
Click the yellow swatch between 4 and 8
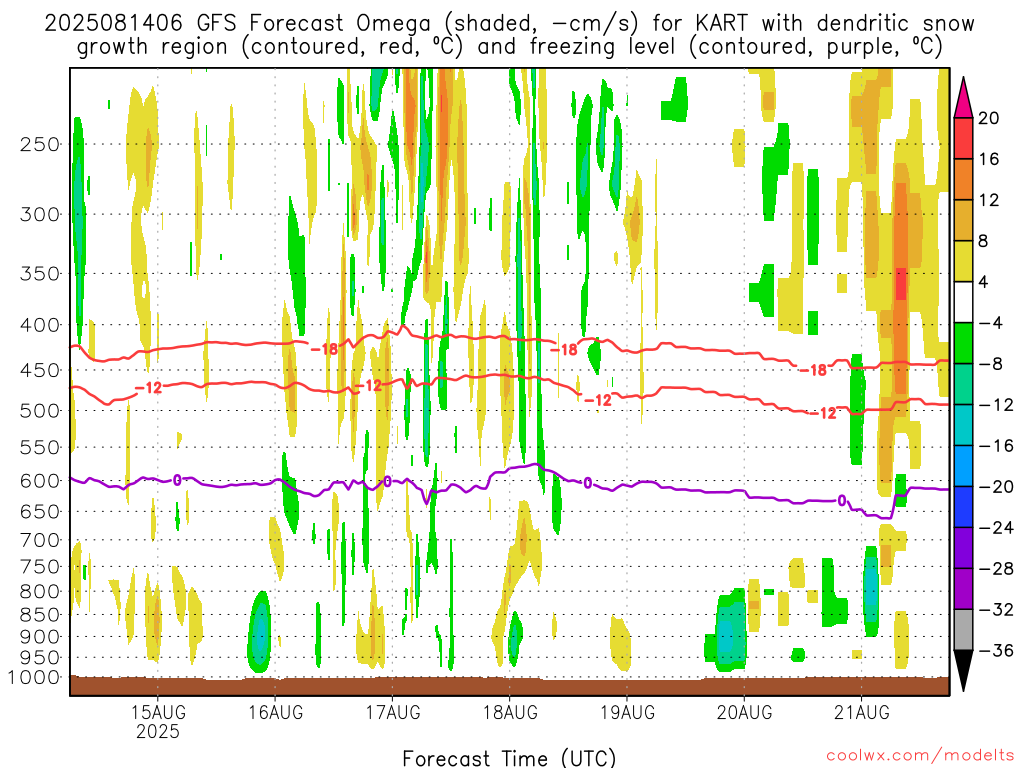click(963, 261)
